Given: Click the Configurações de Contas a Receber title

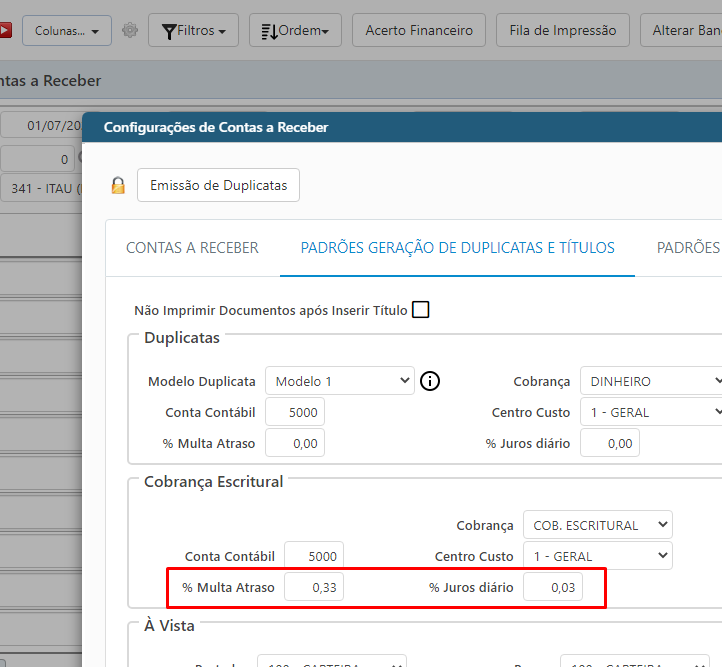Looking at the screenshot, I should [x=216, y=127].
